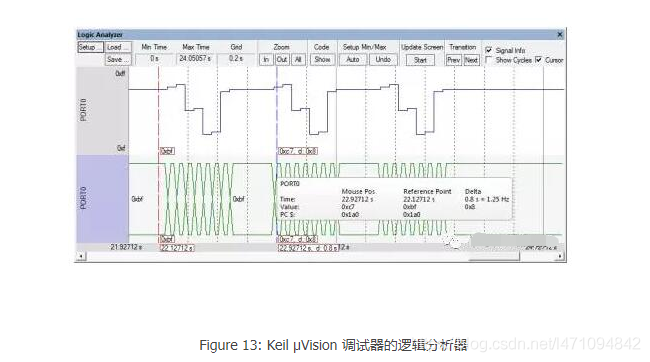Viewport: 650px width, 362px height.
Task: Undo the min/max setup
Action: tap(383, 60)
